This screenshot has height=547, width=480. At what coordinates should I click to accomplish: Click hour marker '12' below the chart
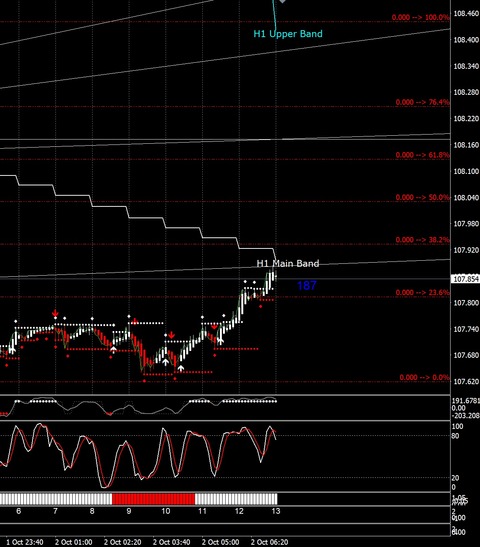(239, 511)
